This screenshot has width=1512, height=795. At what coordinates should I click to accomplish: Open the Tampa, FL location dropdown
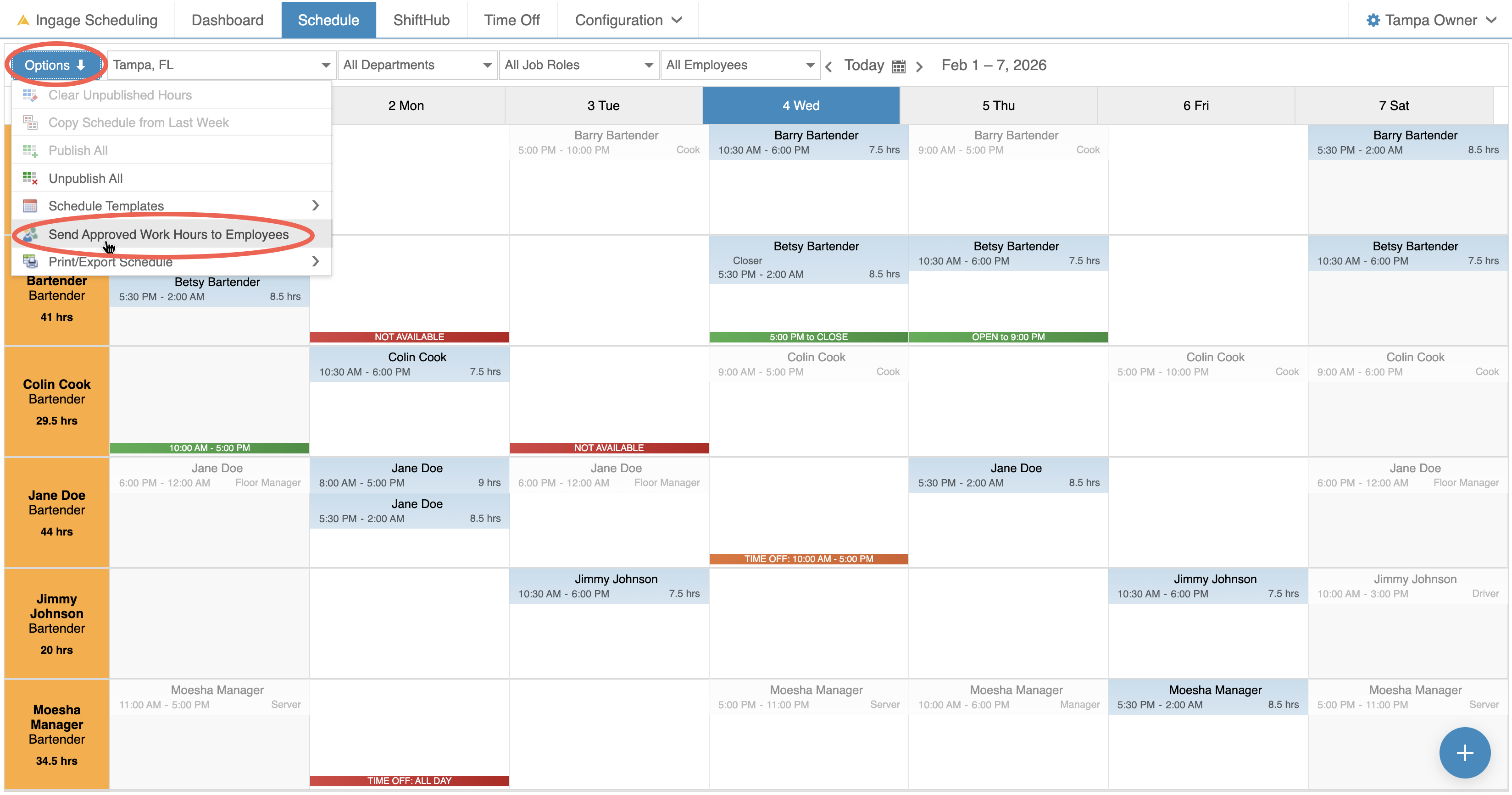point(221,65)
